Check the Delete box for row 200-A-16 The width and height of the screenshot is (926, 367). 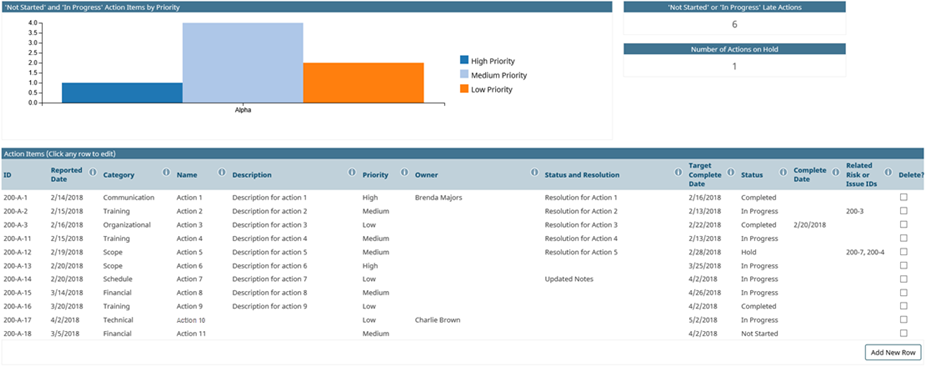click(904, 306)
